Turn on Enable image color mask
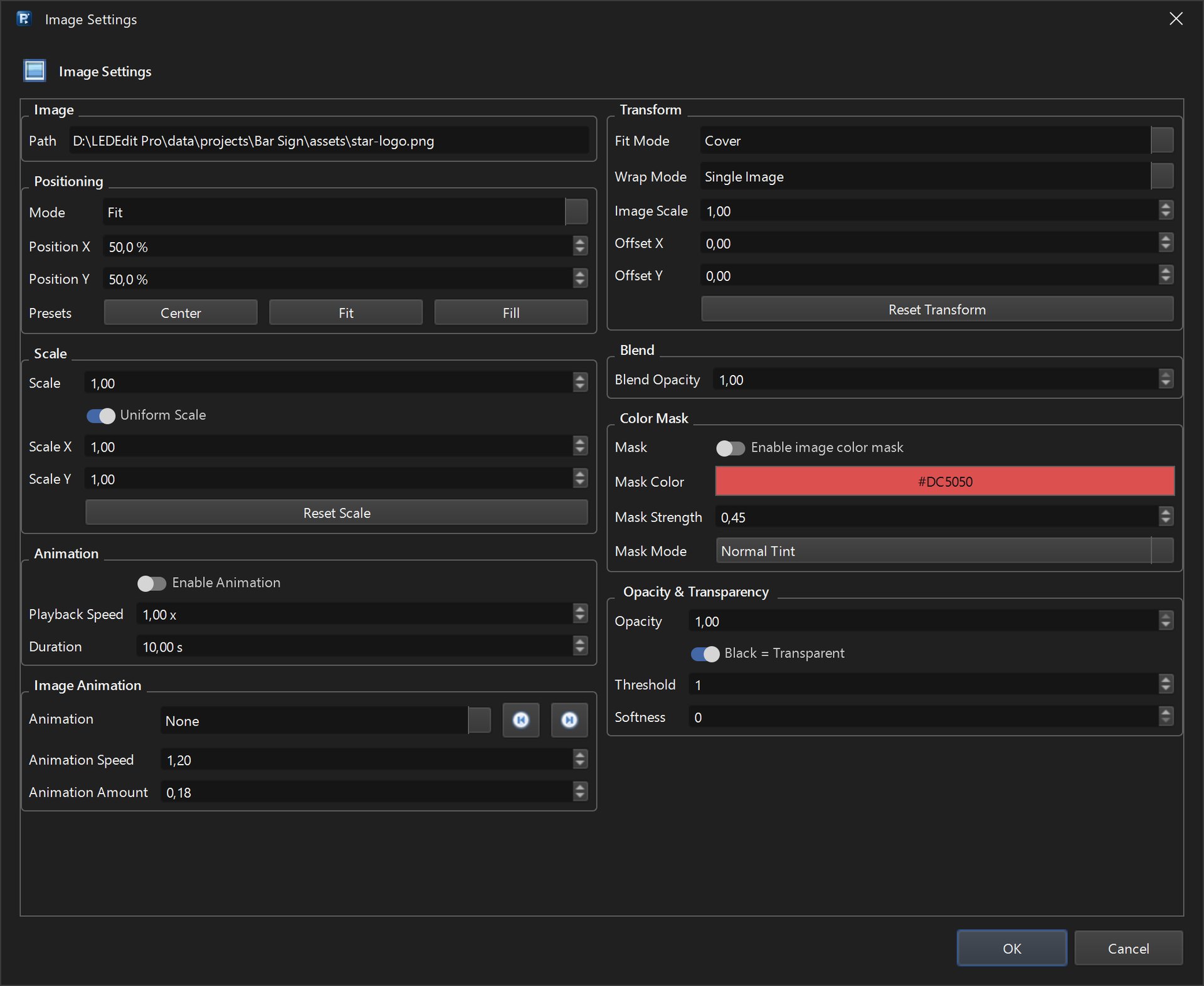This screenshot has height=986, width=1204. 731,448
